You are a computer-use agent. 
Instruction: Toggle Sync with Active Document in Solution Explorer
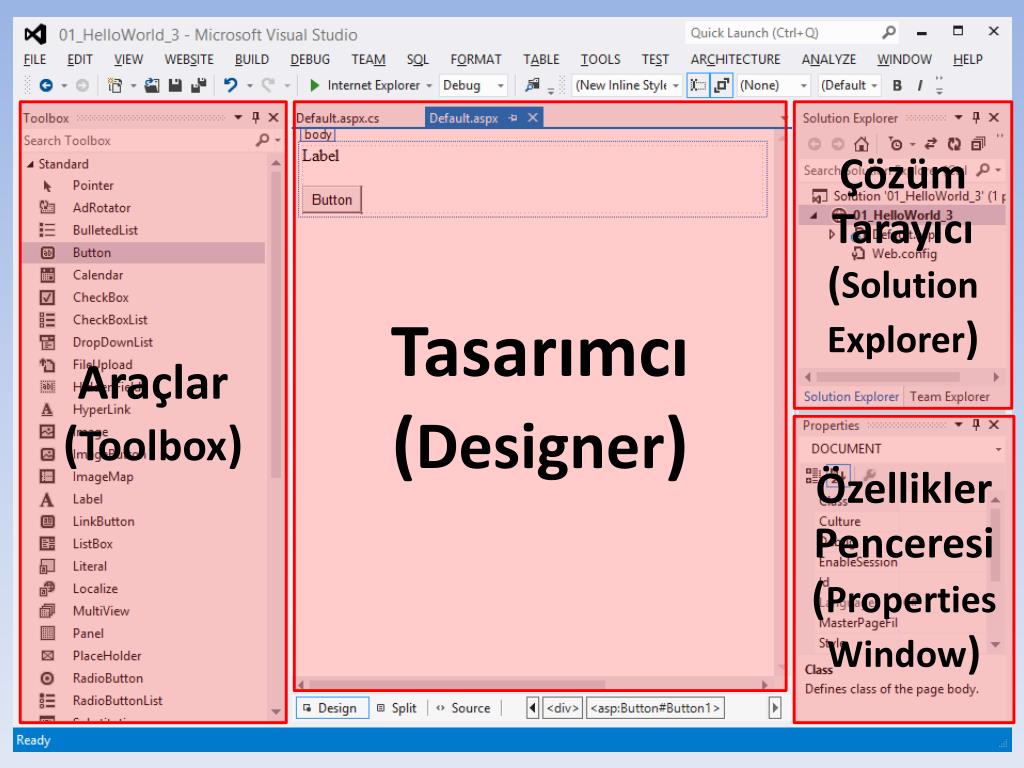pyautogui.click(x=931, y=144)
